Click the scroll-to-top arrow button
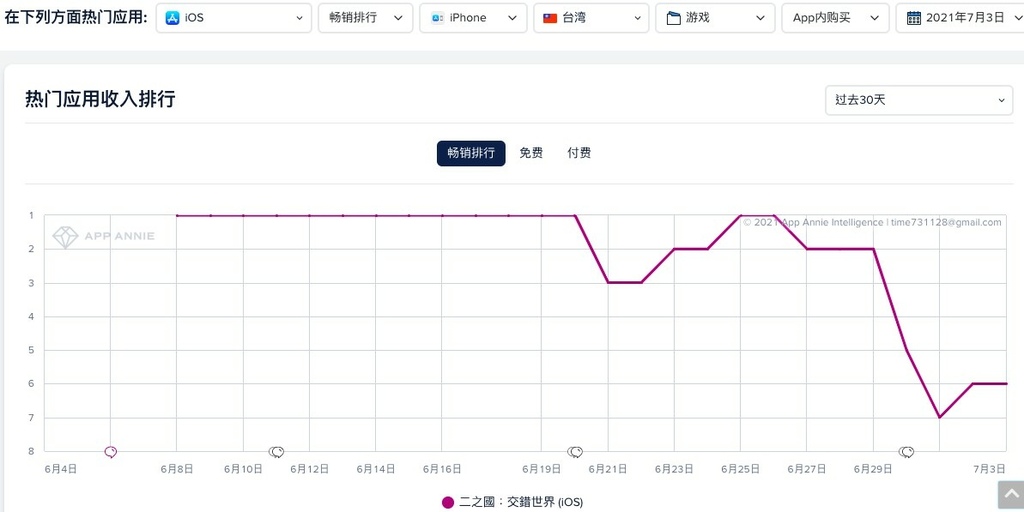 1011,496
